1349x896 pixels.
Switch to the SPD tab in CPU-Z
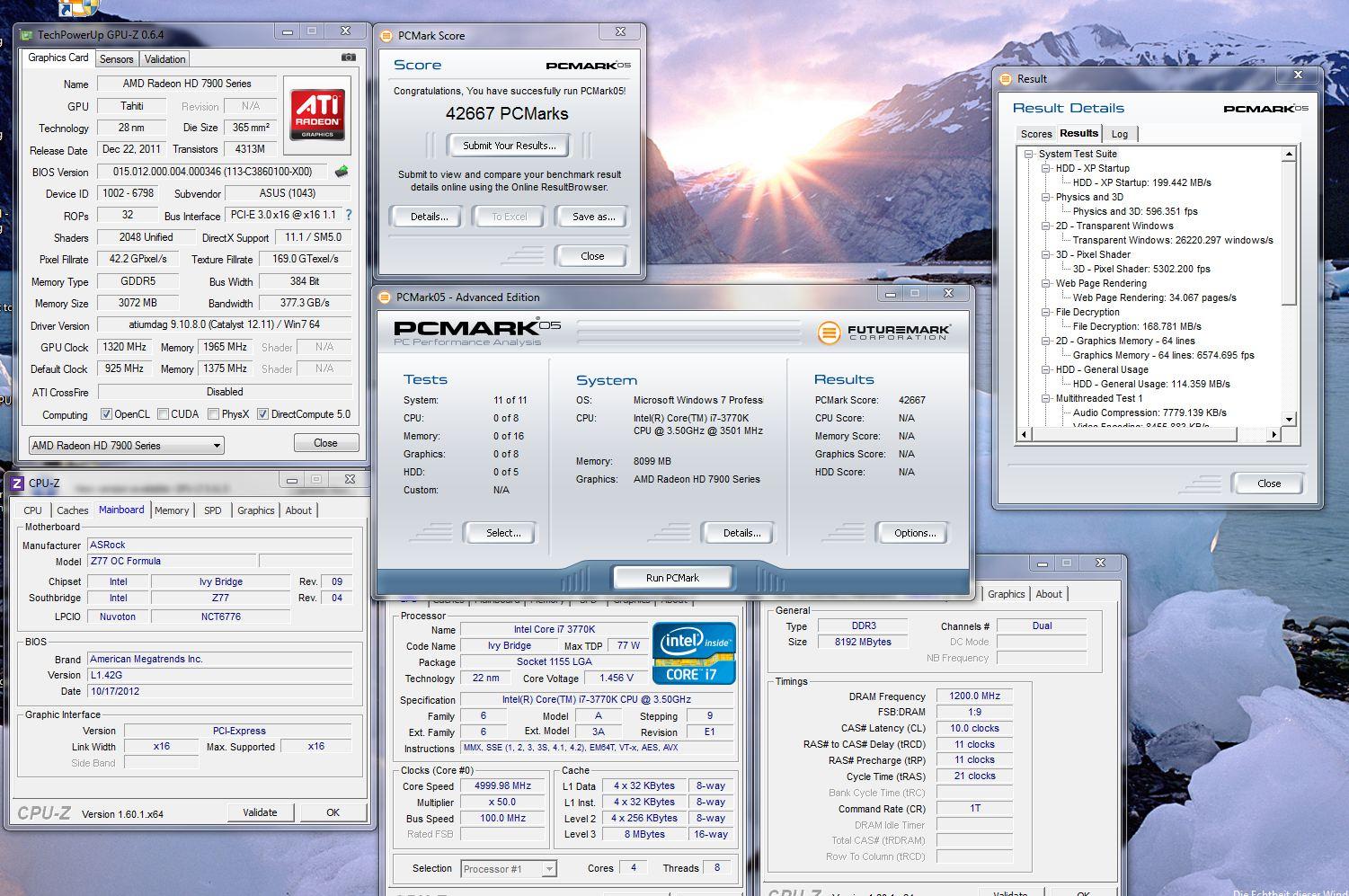pos(212,510)
